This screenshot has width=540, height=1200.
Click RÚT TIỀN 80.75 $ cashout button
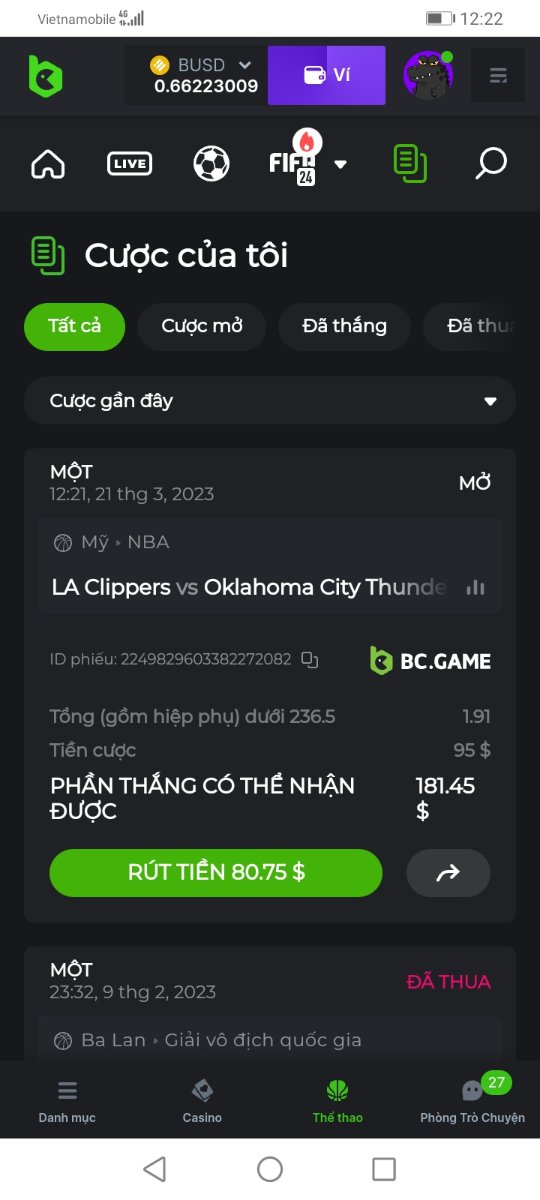click(x=216, y=873)
